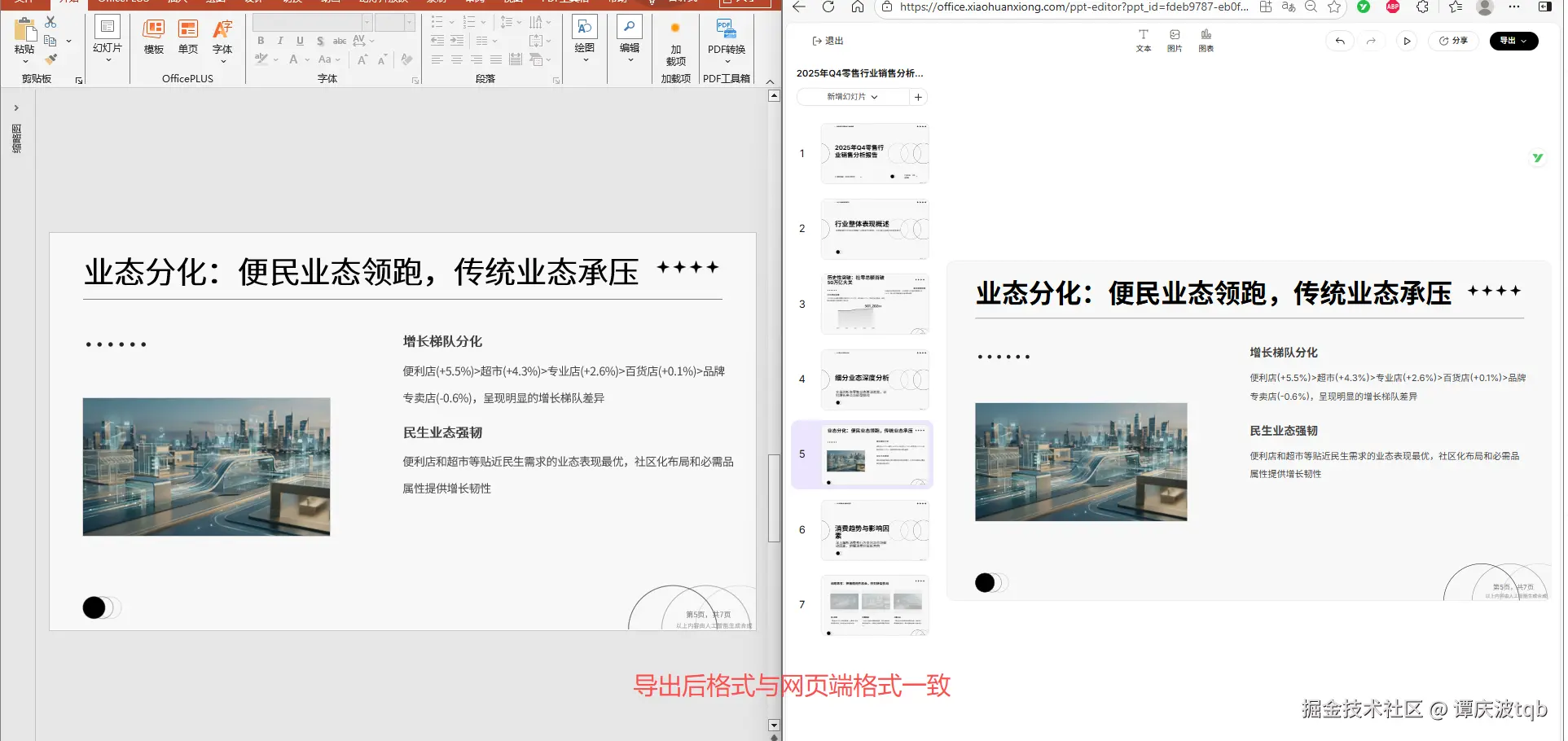The image size is (1568, 741).
Task: Toggle Italic formatting
Action: click(x=280, y=41)
